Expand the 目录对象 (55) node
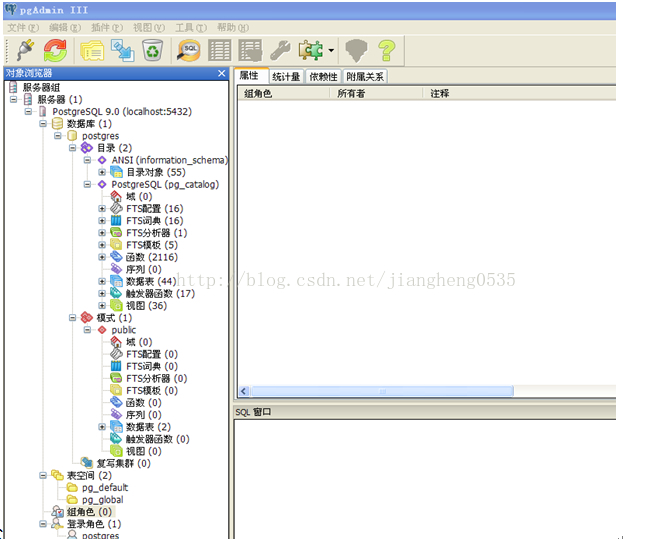672x539 pixels. tap(102, 172)
